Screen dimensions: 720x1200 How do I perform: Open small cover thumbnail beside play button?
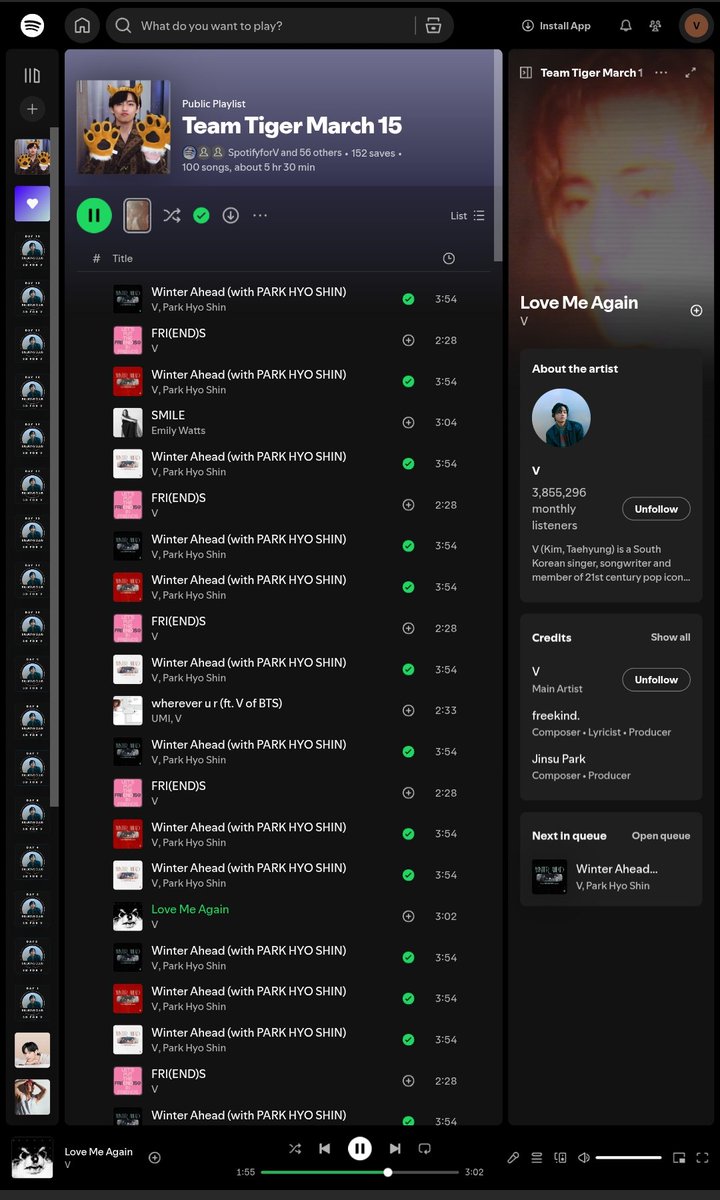point(137,215)
